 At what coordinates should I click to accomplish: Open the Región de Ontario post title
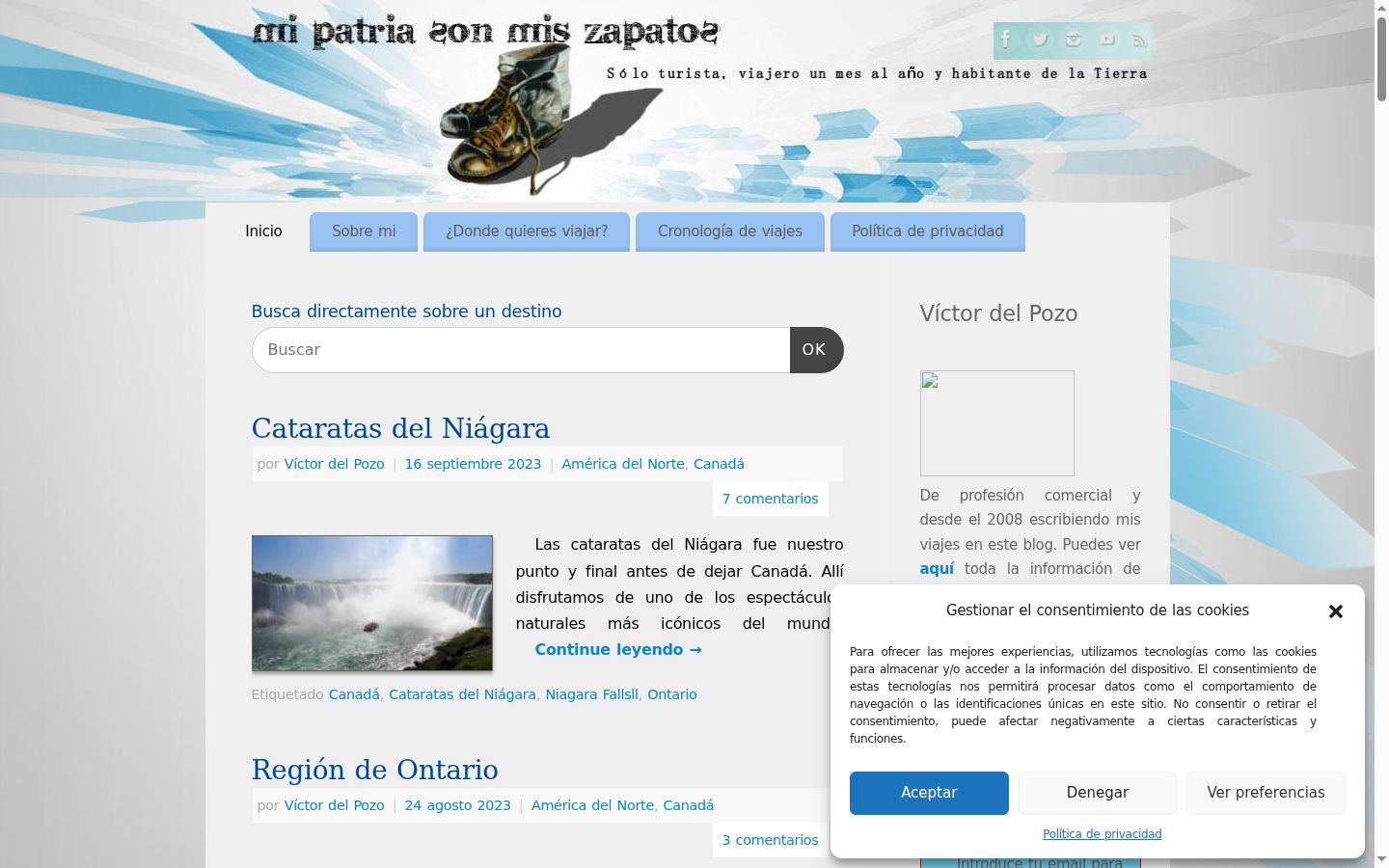374,770
